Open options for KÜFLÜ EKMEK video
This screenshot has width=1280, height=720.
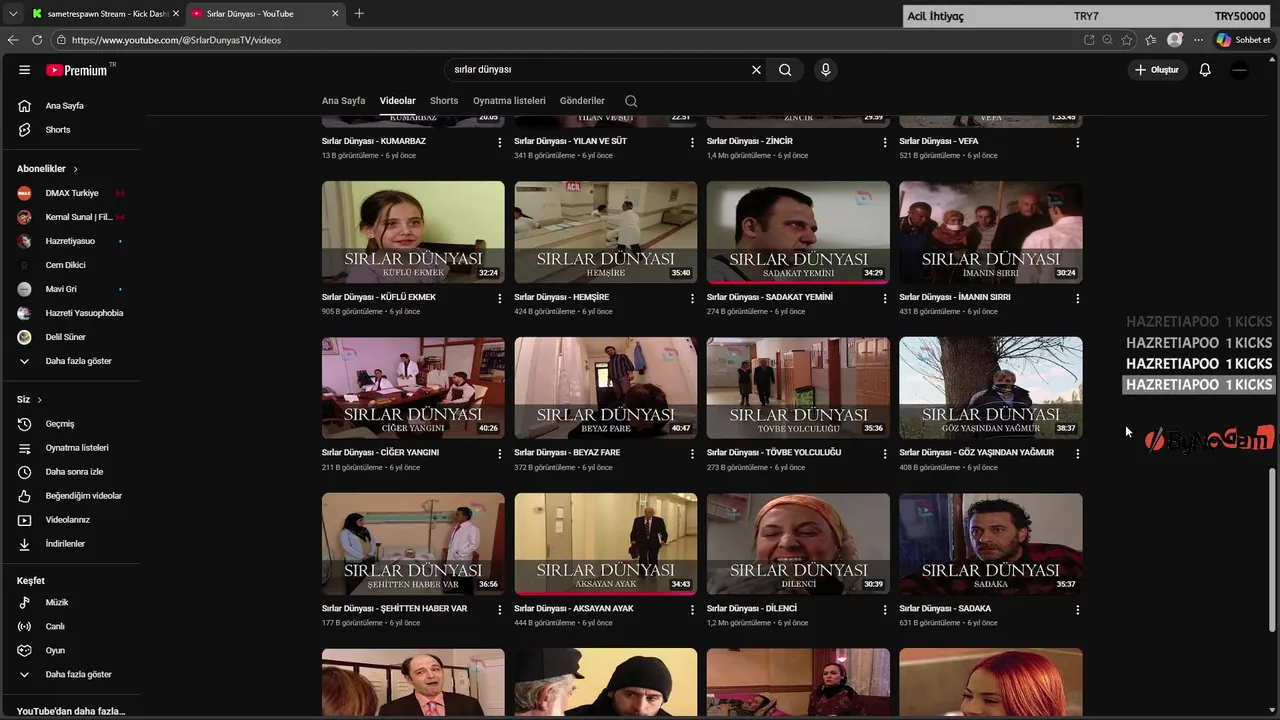500,298
